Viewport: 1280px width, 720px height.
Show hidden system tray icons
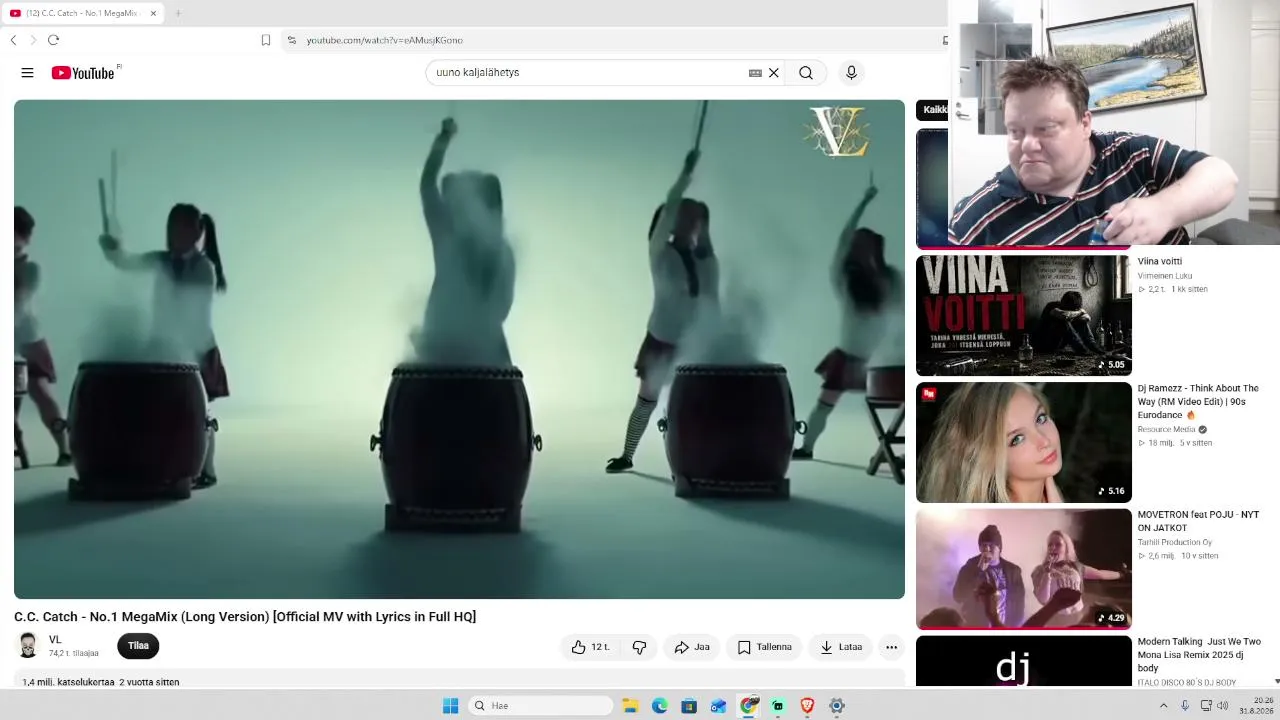(1163, 706)
